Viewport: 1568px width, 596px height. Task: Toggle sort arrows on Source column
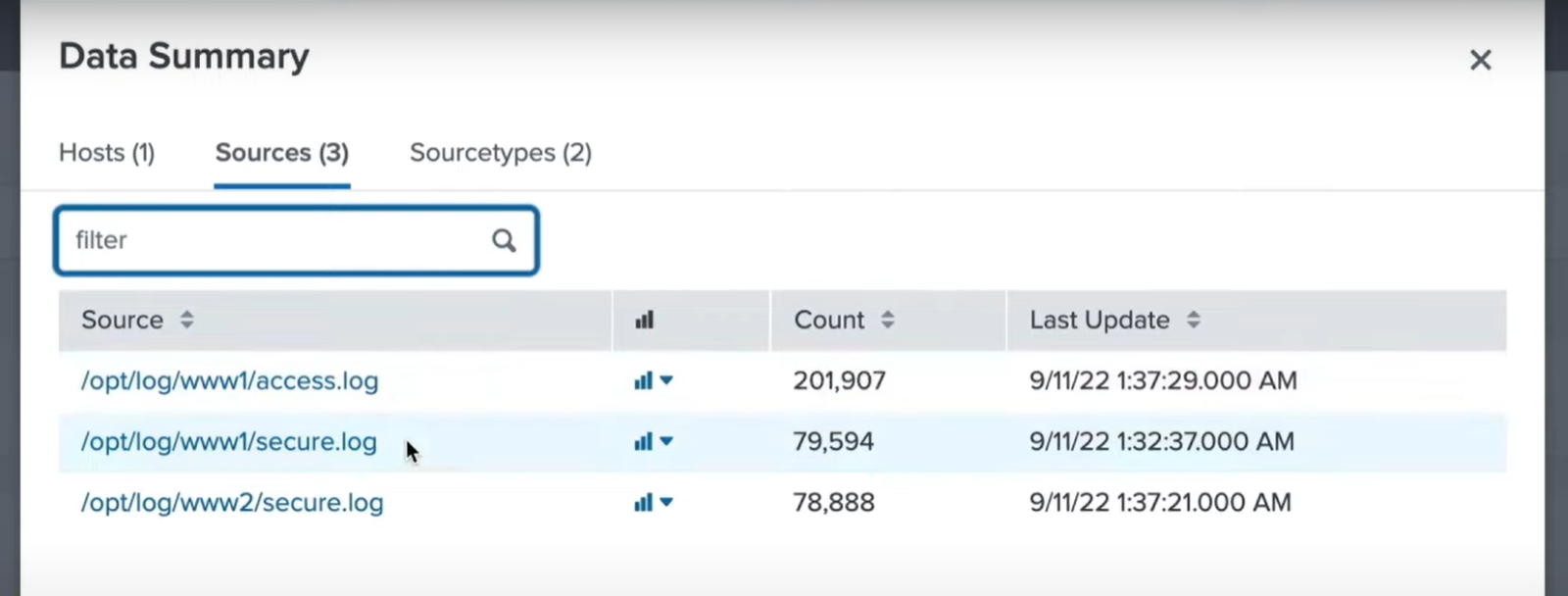click(x=186, y=320)
